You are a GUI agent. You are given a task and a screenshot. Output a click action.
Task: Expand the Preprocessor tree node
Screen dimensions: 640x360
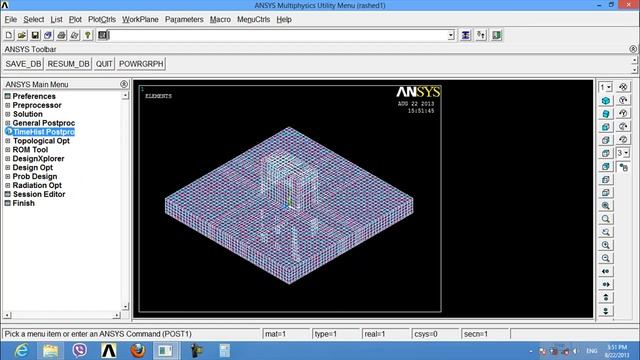[7, 105]
